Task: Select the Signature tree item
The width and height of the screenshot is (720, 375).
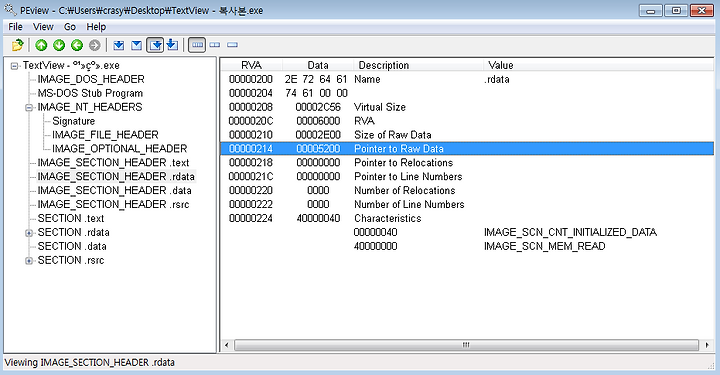Action: click(x=73, y=121)
